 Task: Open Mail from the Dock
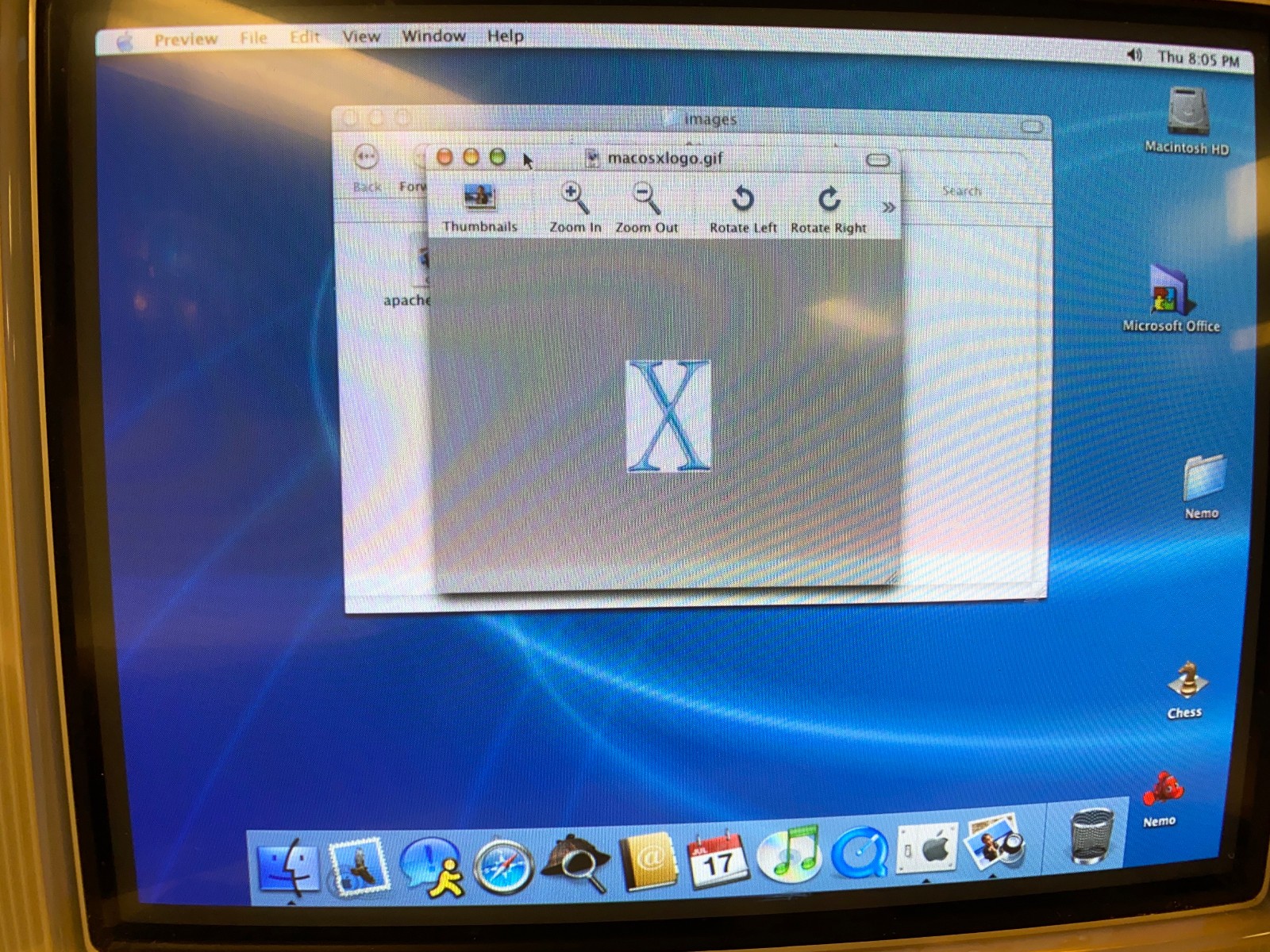(x=360, y=866)
